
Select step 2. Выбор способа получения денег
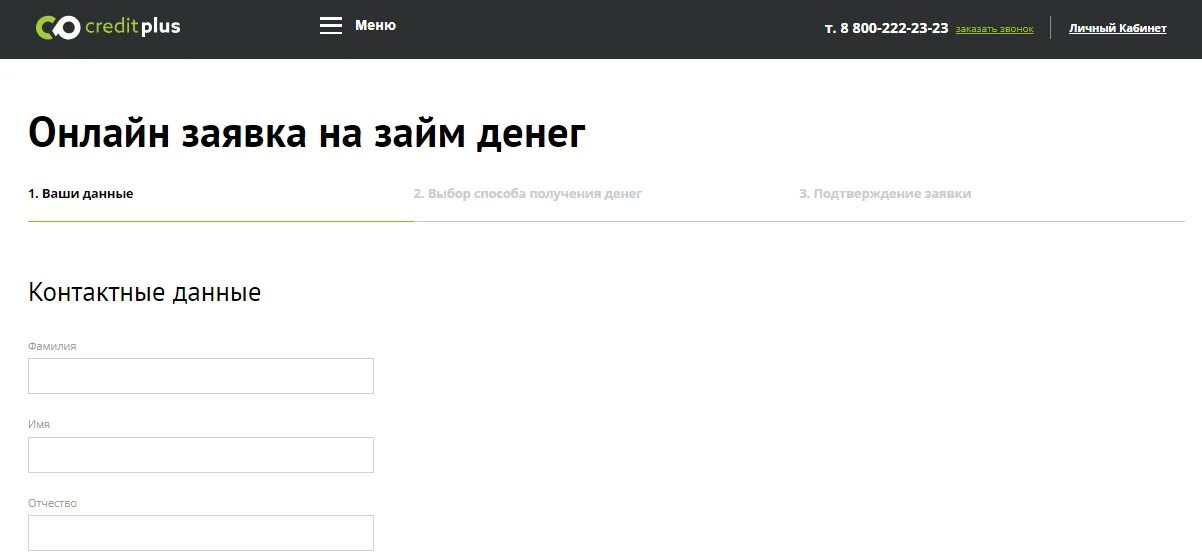(528, 194)
